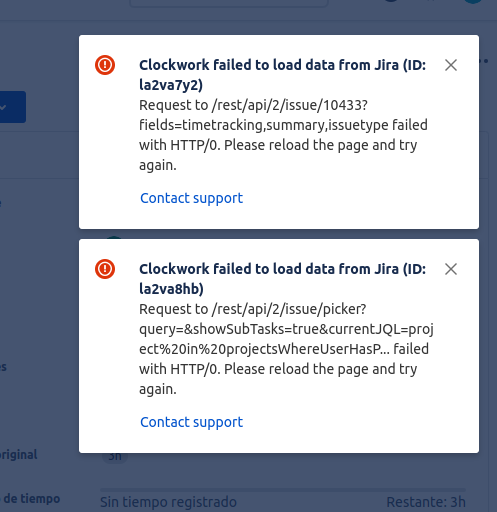Select the 'Sin tiempo registrado' text
The image size is (497, 512).
tap(168, 502)
